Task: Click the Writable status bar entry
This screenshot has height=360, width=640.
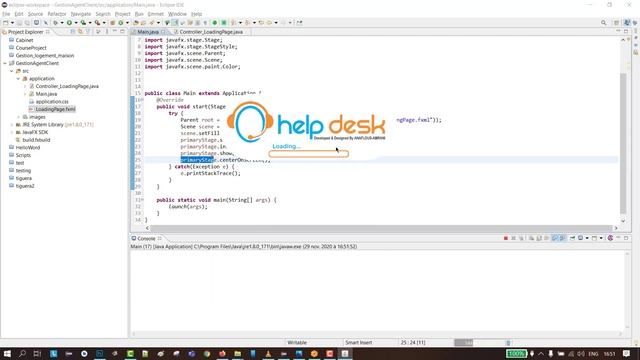Action: (297, 343)
